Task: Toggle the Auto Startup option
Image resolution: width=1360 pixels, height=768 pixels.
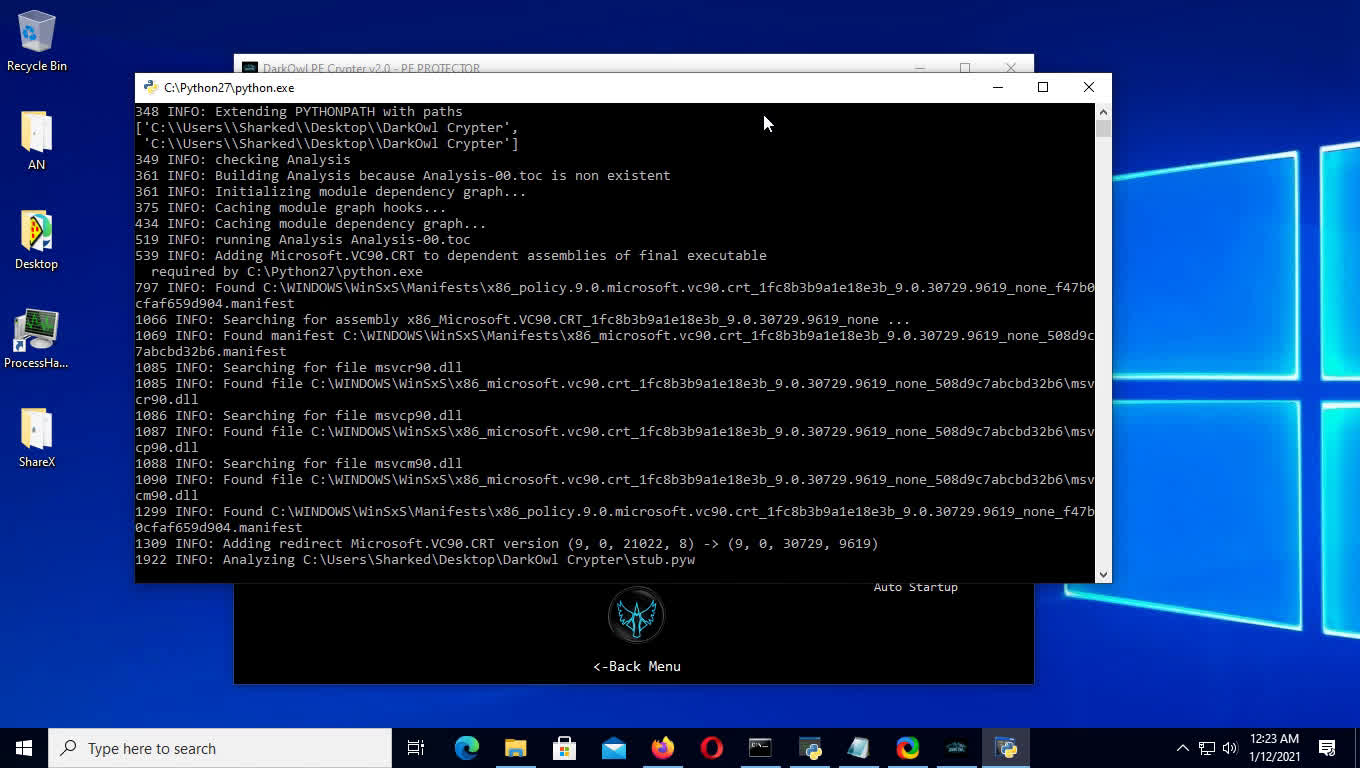Action: [915, 587]
